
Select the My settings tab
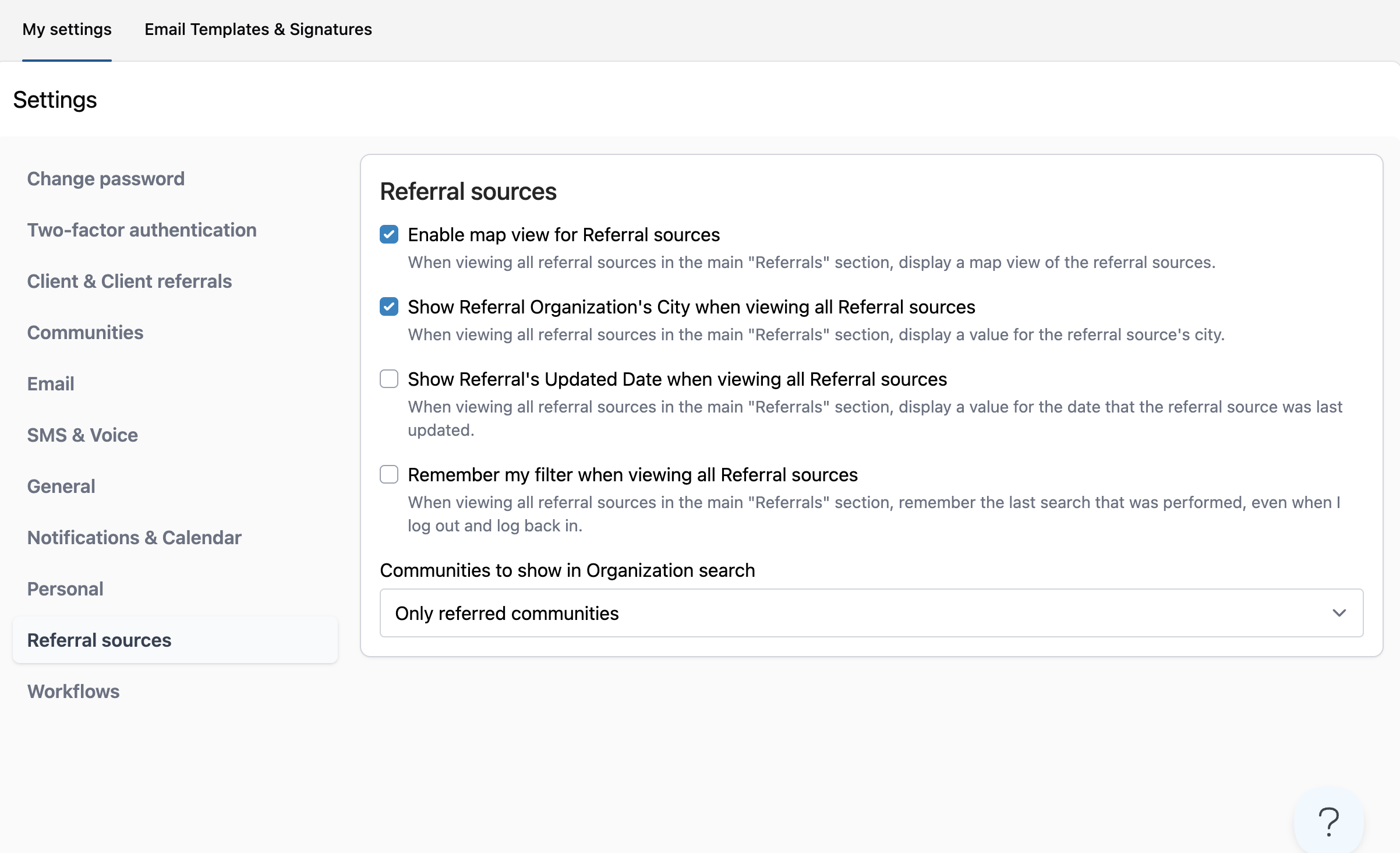click(x=67, y=29)
